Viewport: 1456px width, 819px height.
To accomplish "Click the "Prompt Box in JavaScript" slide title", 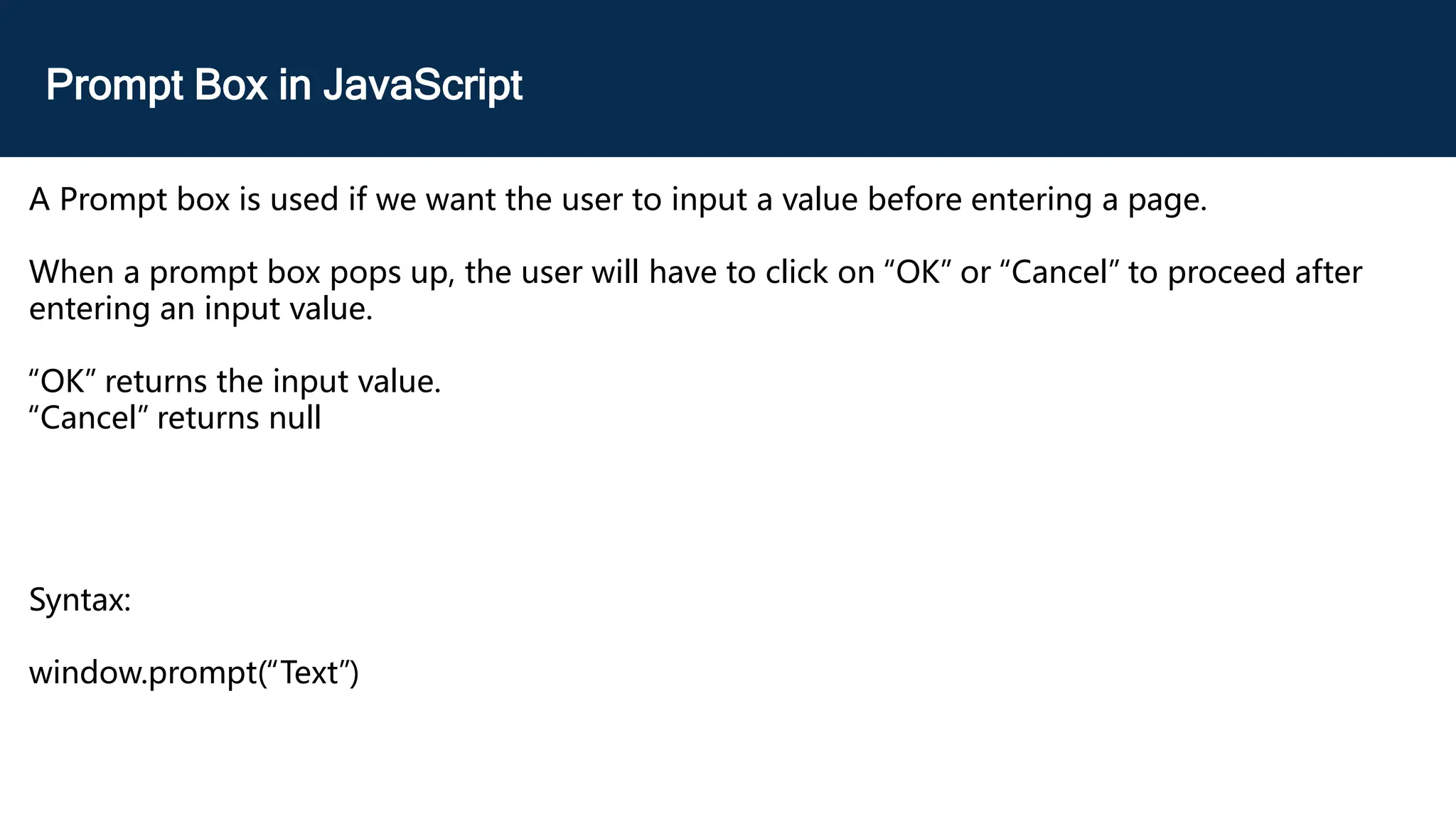I will (284, 85).
